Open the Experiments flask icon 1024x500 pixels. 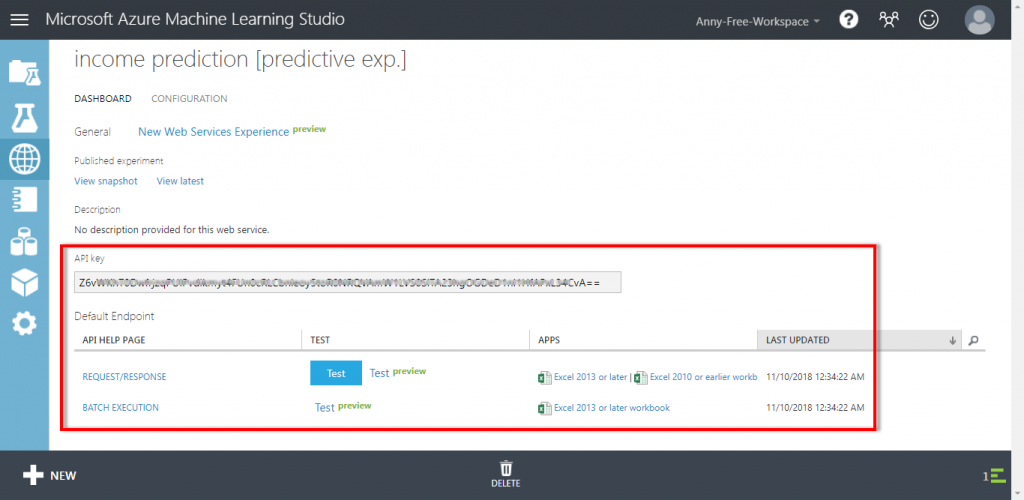(24, 118)
